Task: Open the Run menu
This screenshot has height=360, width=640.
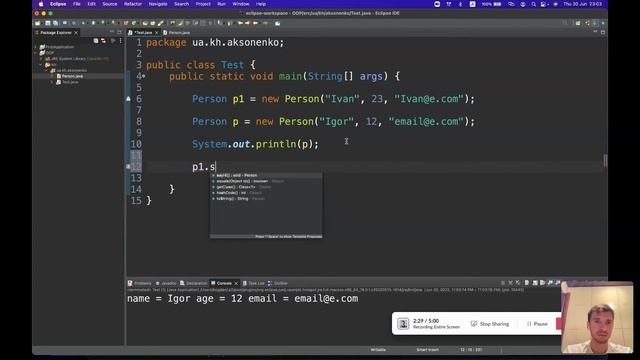Action: click(221, 4)
